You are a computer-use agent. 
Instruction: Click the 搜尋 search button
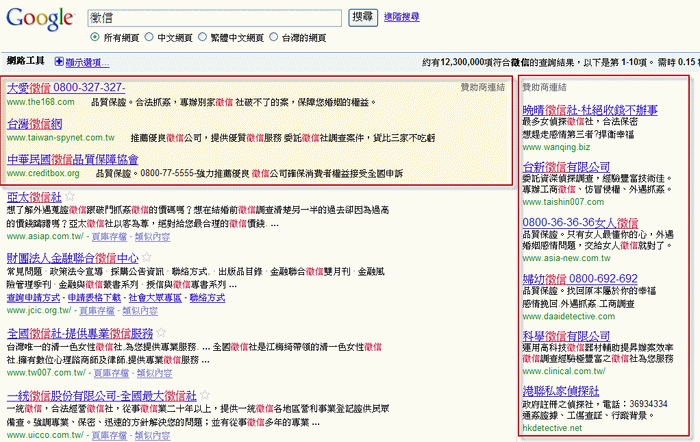pyautogui.click(x=362, y=17)
